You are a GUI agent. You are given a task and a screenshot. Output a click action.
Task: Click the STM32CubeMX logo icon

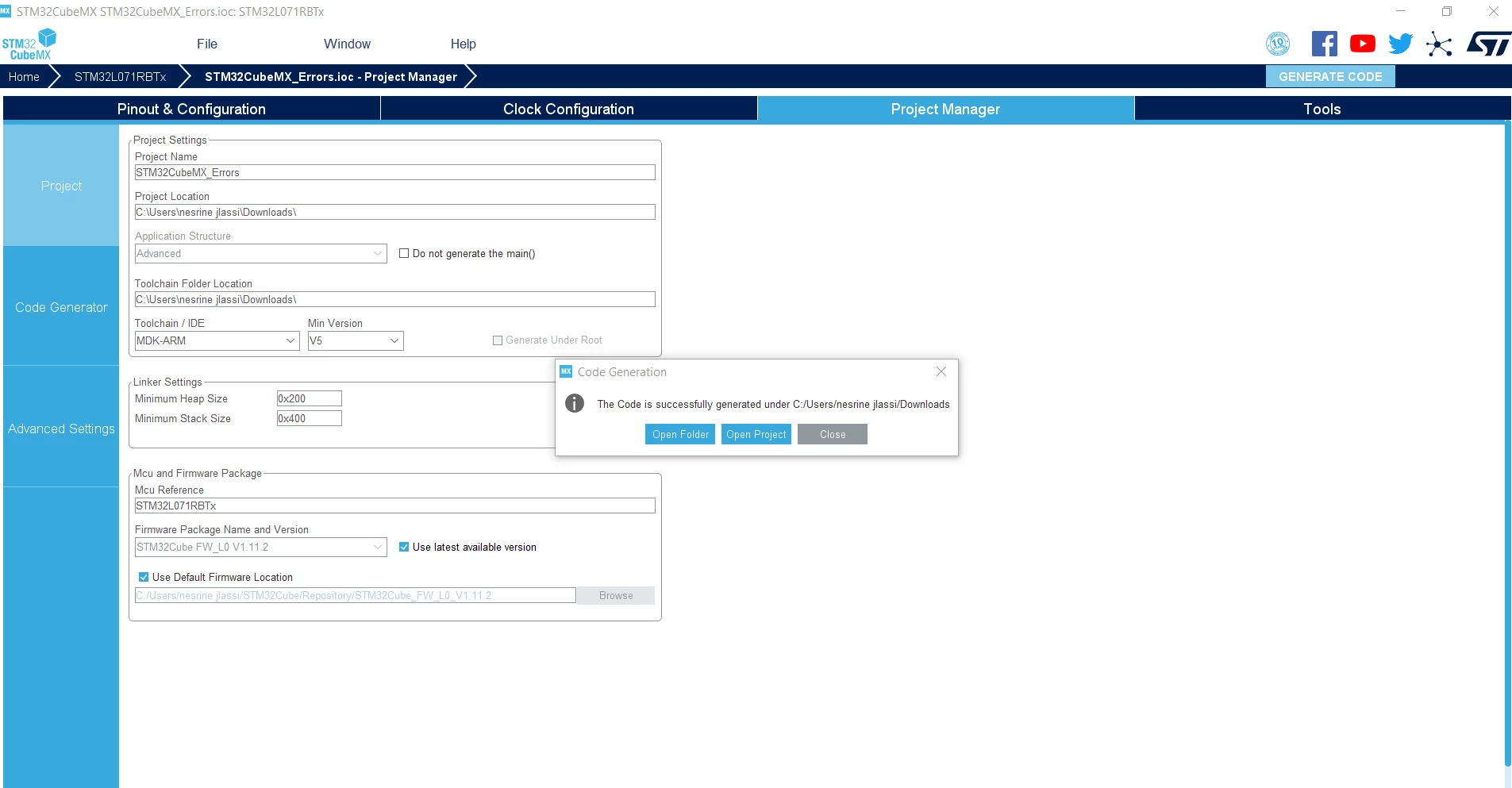(29, 44)
